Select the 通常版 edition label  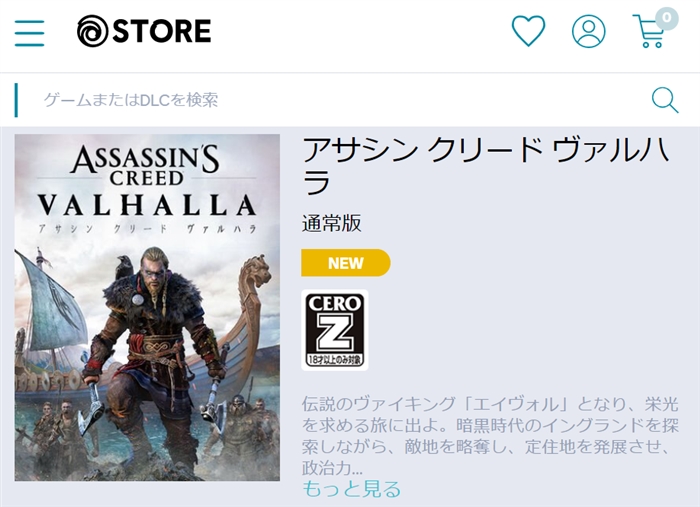(x=332, y=223)
